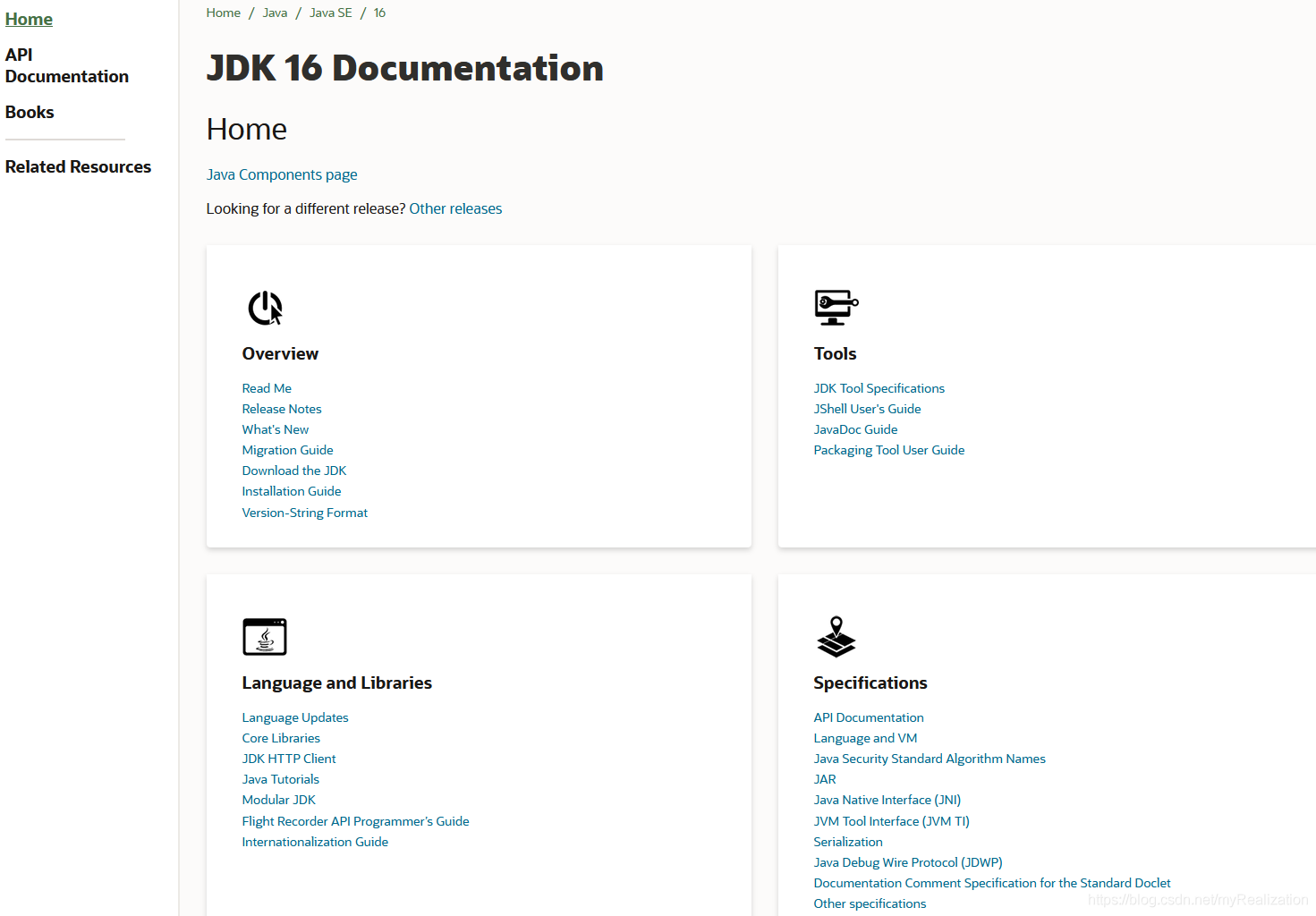Click the Language and Libraries Java window icon
Image resolution: width=1316 pixels, height=916 pixels.
tap(265, 637)
